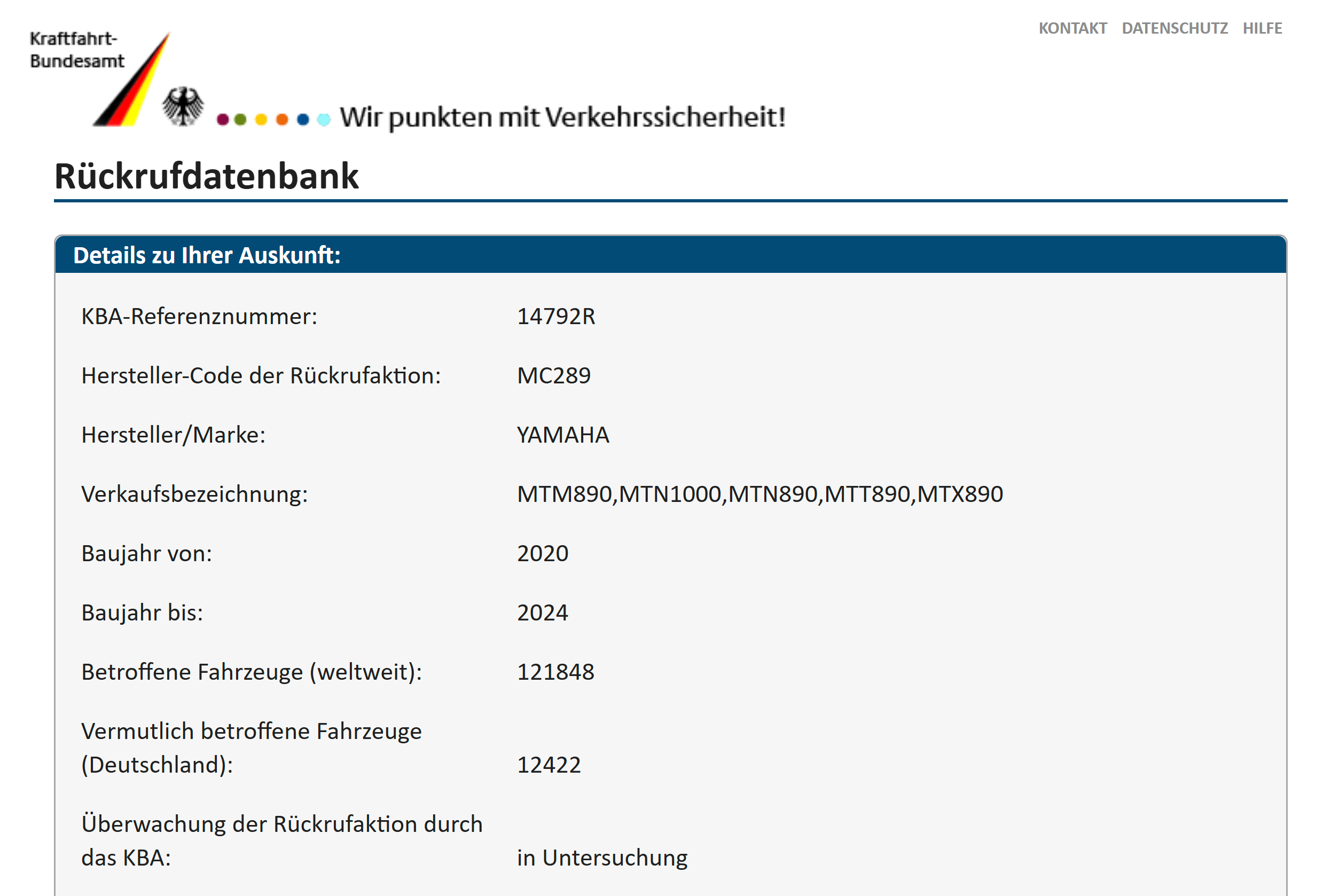Image resolution: width=1339 pixels, height=896 pixels.
Task: Click the in Untersuchung status text
Action: (x=602, y=858)
